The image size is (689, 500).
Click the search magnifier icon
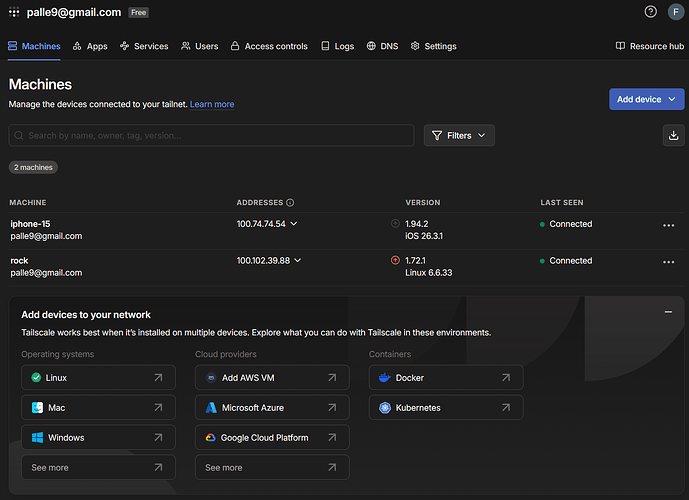coord(18,135)
